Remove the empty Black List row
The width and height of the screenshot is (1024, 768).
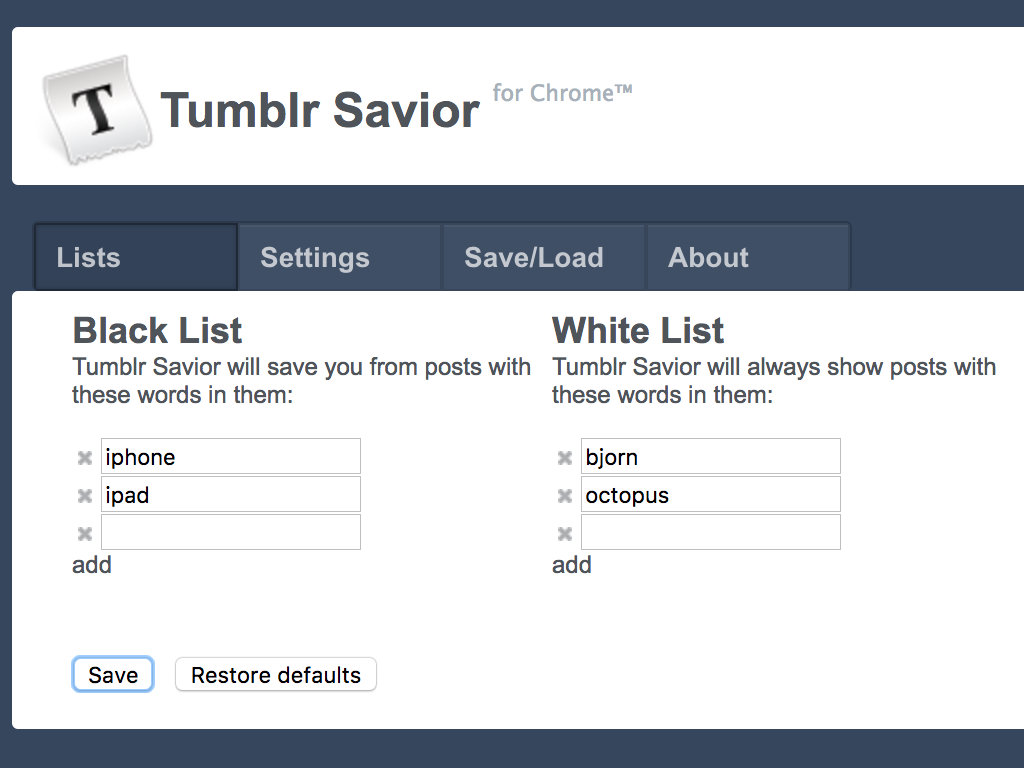pyautogui.click(x=85, y=534)
